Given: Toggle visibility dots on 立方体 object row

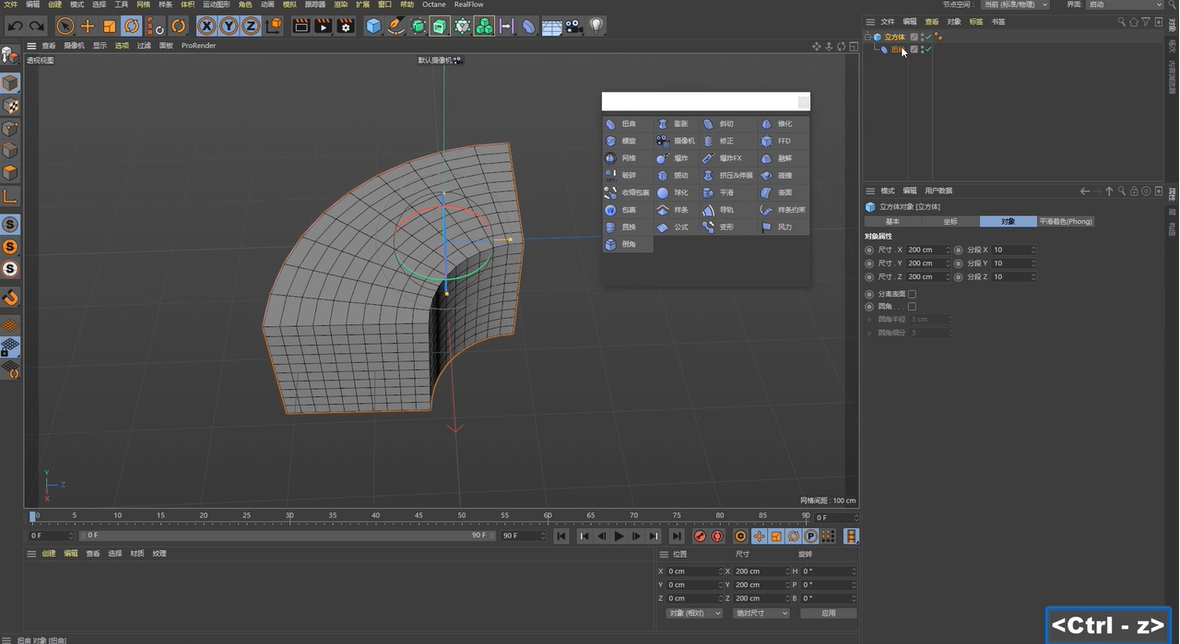Looking at the screenshot, I should 922,36.
